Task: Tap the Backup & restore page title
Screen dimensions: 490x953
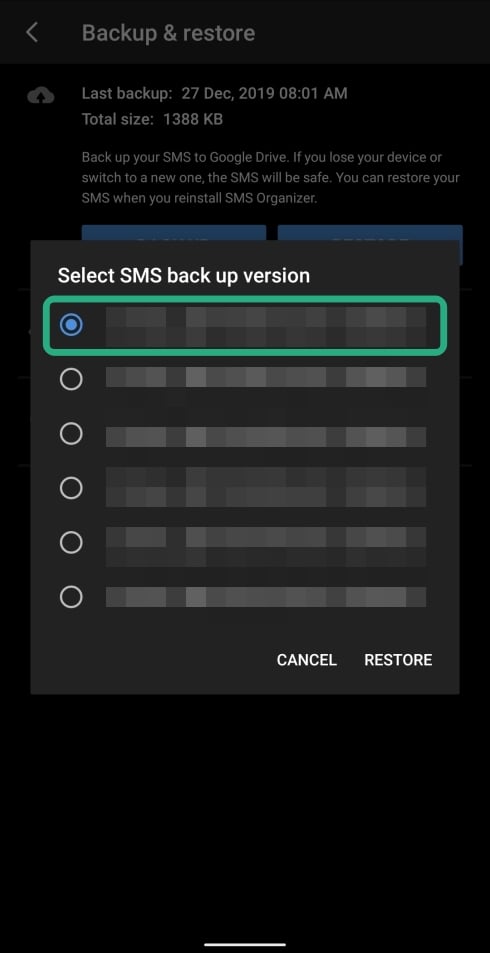Action: [x=168, y=33]
